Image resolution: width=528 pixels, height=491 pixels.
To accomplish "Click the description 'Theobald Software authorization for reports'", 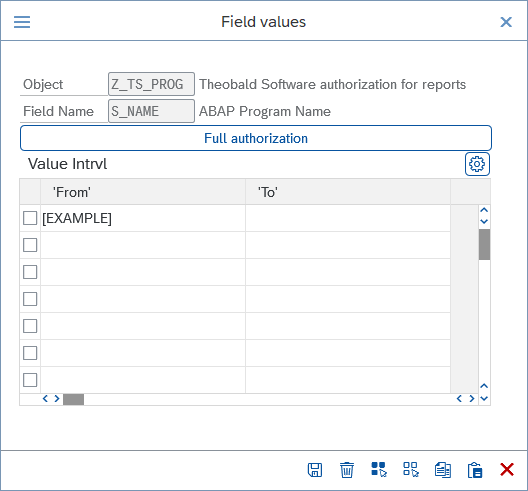I will [332, 84].
